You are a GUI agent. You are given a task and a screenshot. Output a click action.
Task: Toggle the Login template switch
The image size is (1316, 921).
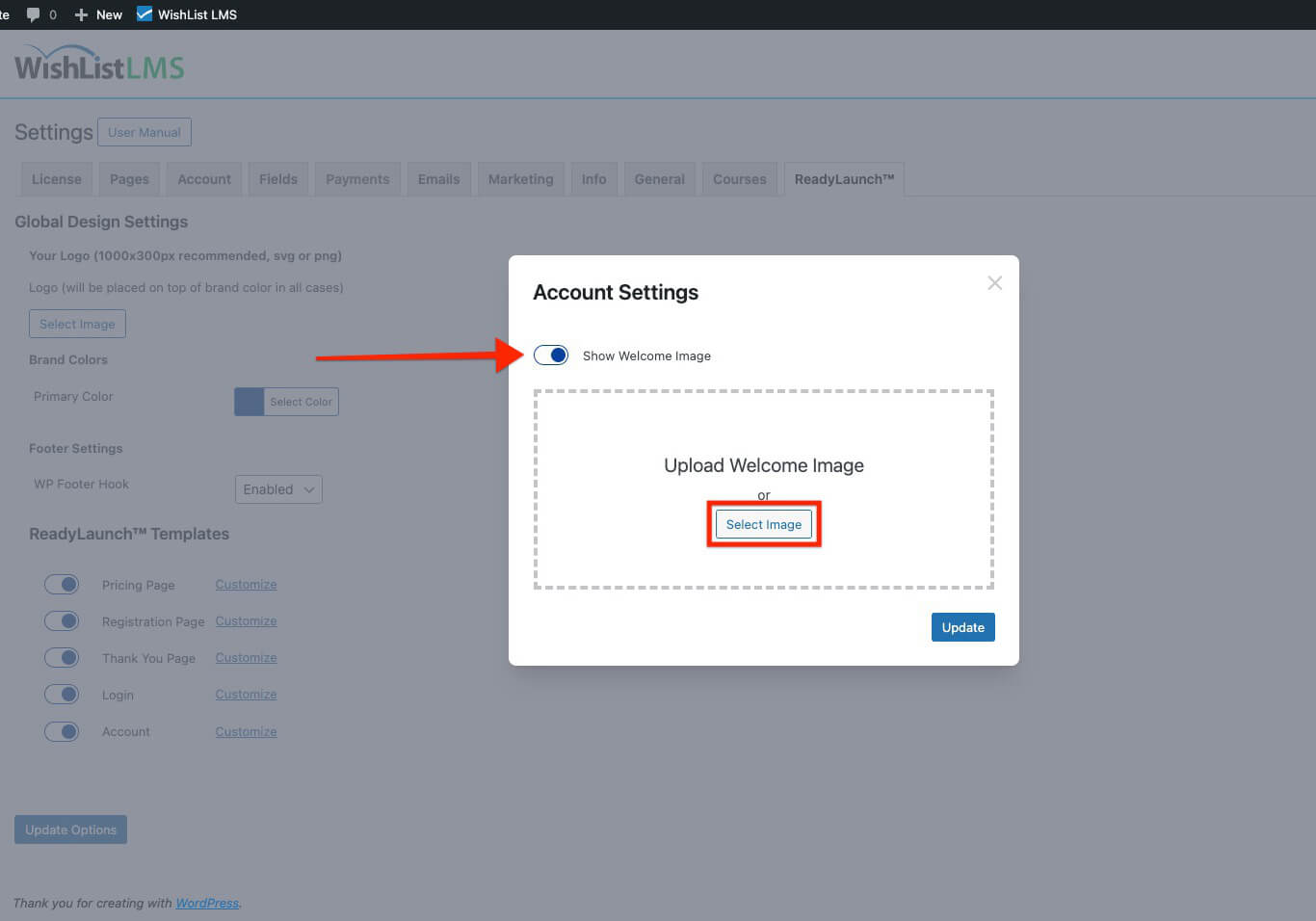(x=62, y=694)
